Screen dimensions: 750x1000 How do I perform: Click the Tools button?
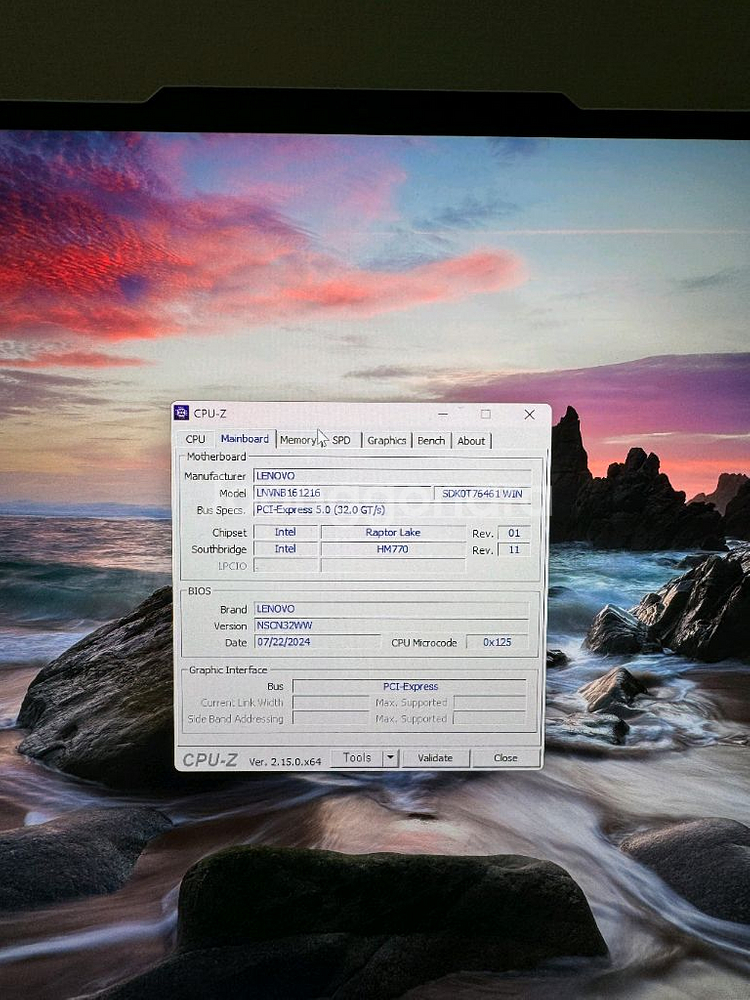coord(357,758)
